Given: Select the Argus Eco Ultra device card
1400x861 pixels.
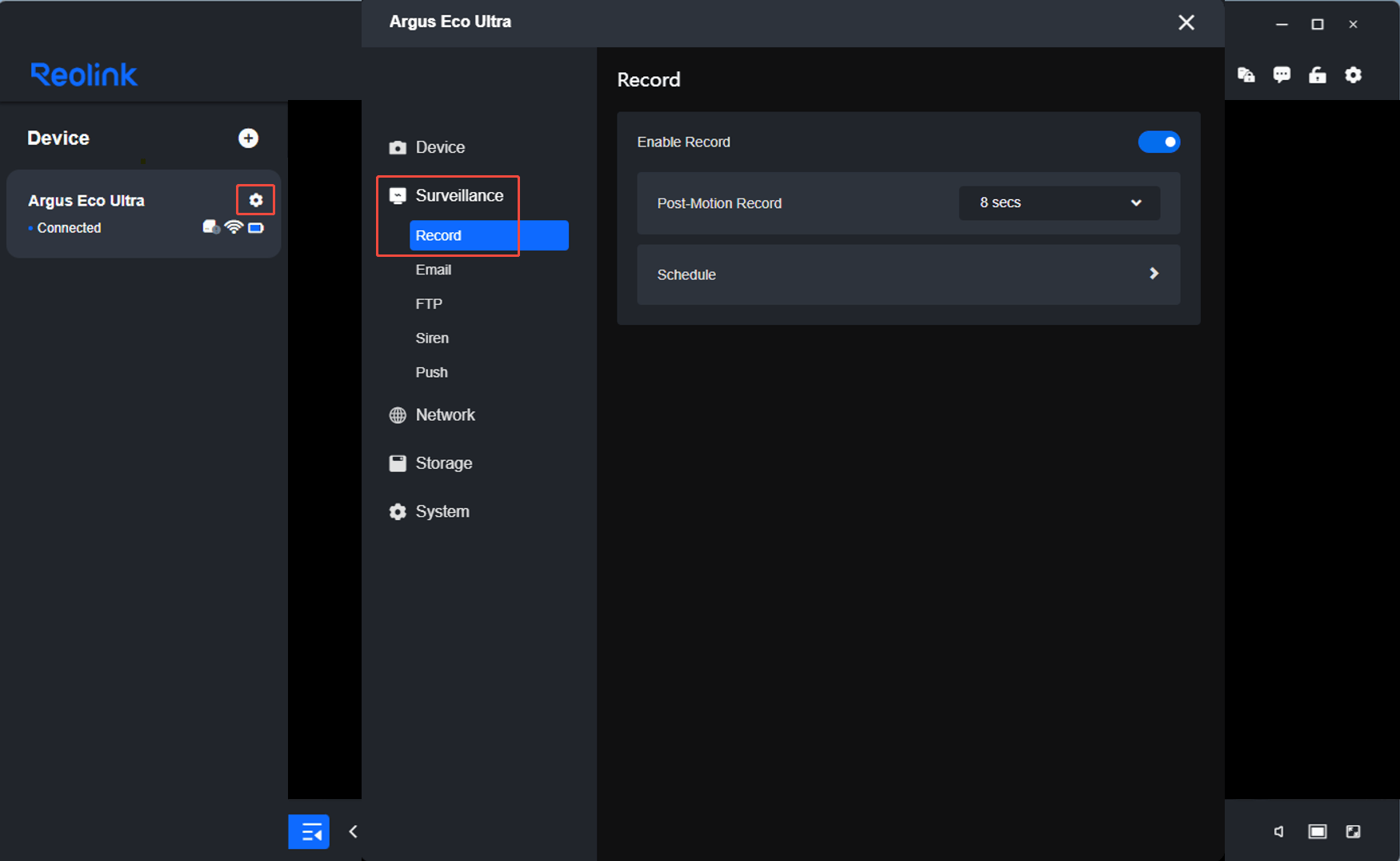Looking at the screenshot, I should 144,214.
